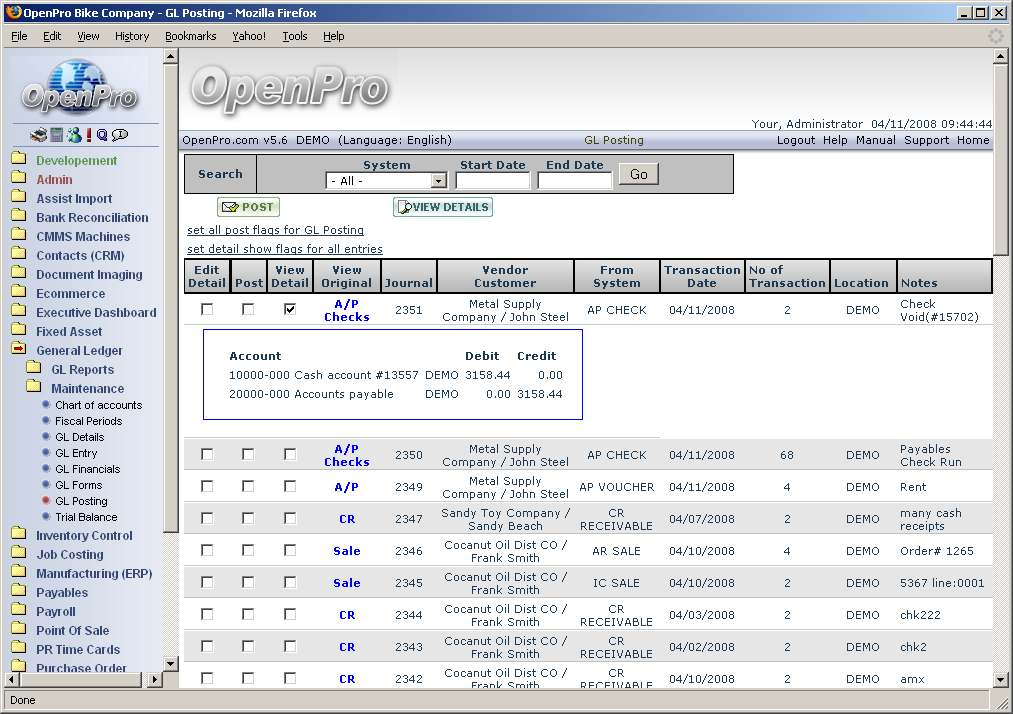This screenshot has height=714, width=1013.
Task: Click the blue Q icon in sidebar
Action: click(x=102, y=135)
